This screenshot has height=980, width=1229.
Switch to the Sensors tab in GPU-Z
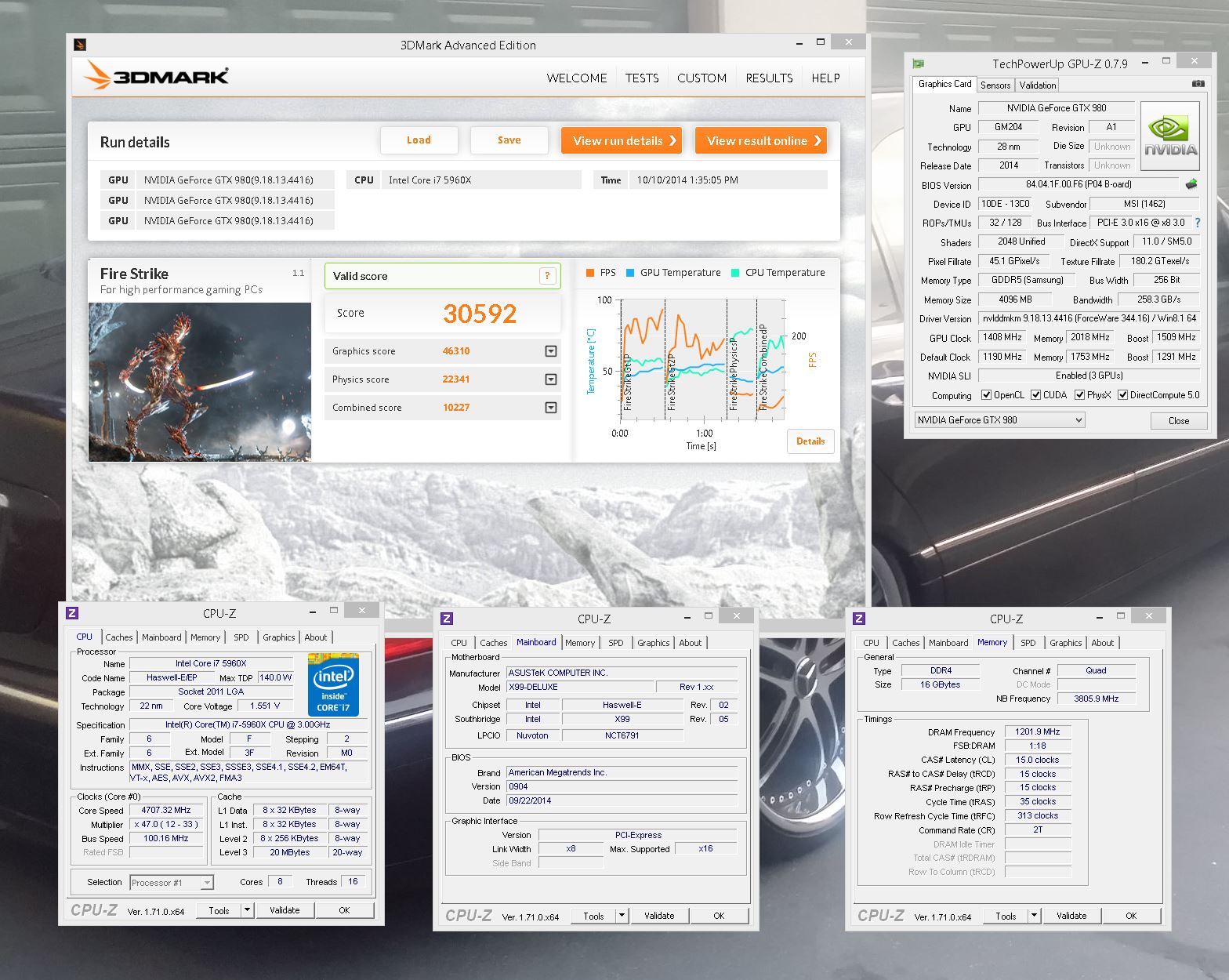(x=995, y=85)
